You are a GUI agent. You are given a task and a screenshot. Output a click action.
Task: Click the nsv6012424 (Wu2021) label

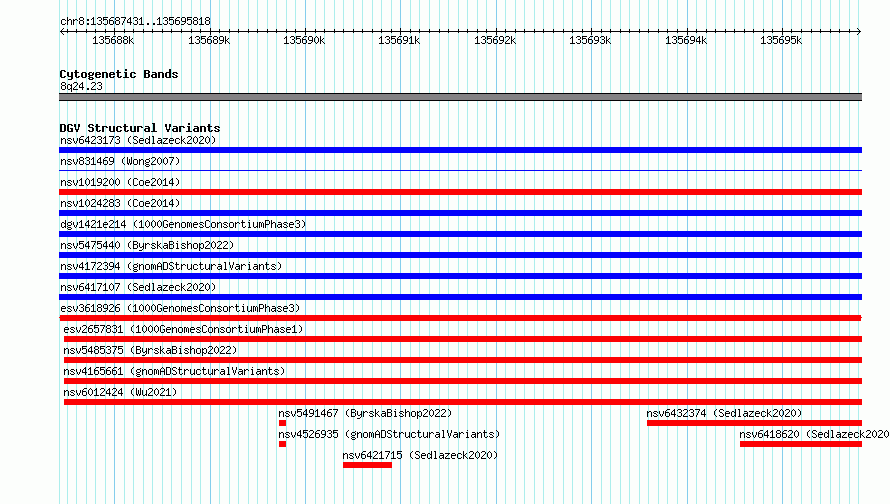[x=120, y=392]
